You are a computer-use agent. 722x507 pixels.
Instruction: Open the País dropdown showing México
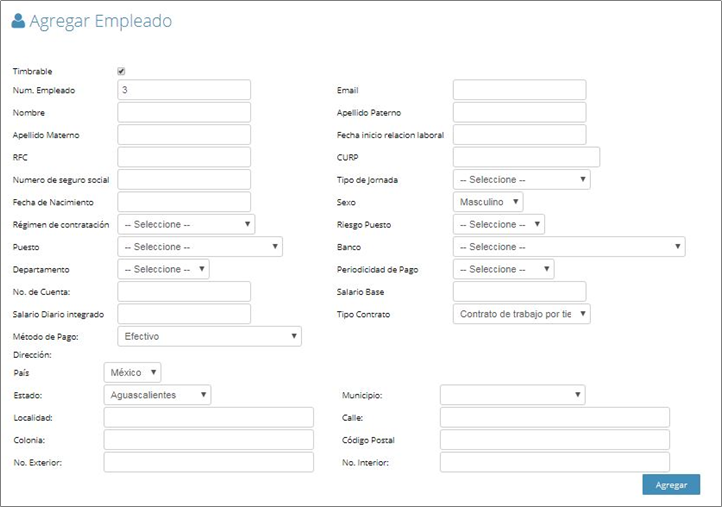coord(132,373)
